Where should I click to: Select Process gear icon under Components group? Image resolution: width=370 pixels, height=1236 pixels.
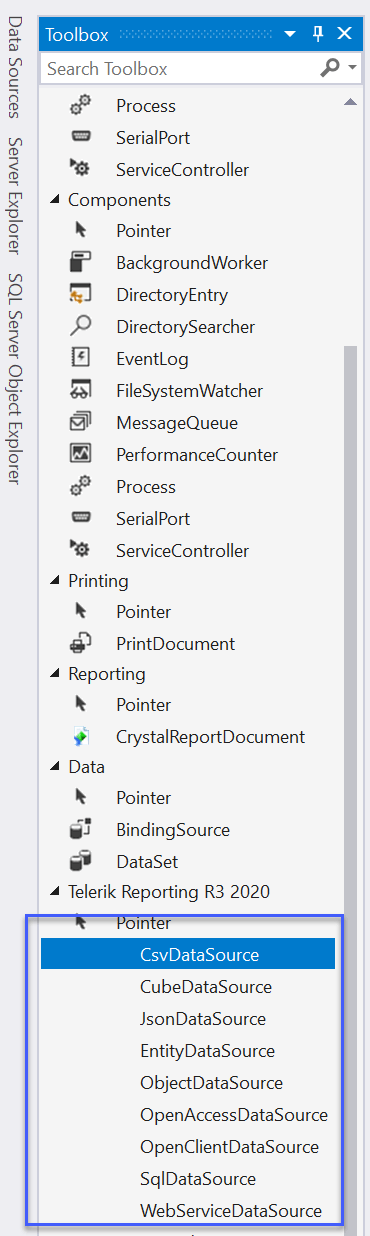[x=81, y=487]
